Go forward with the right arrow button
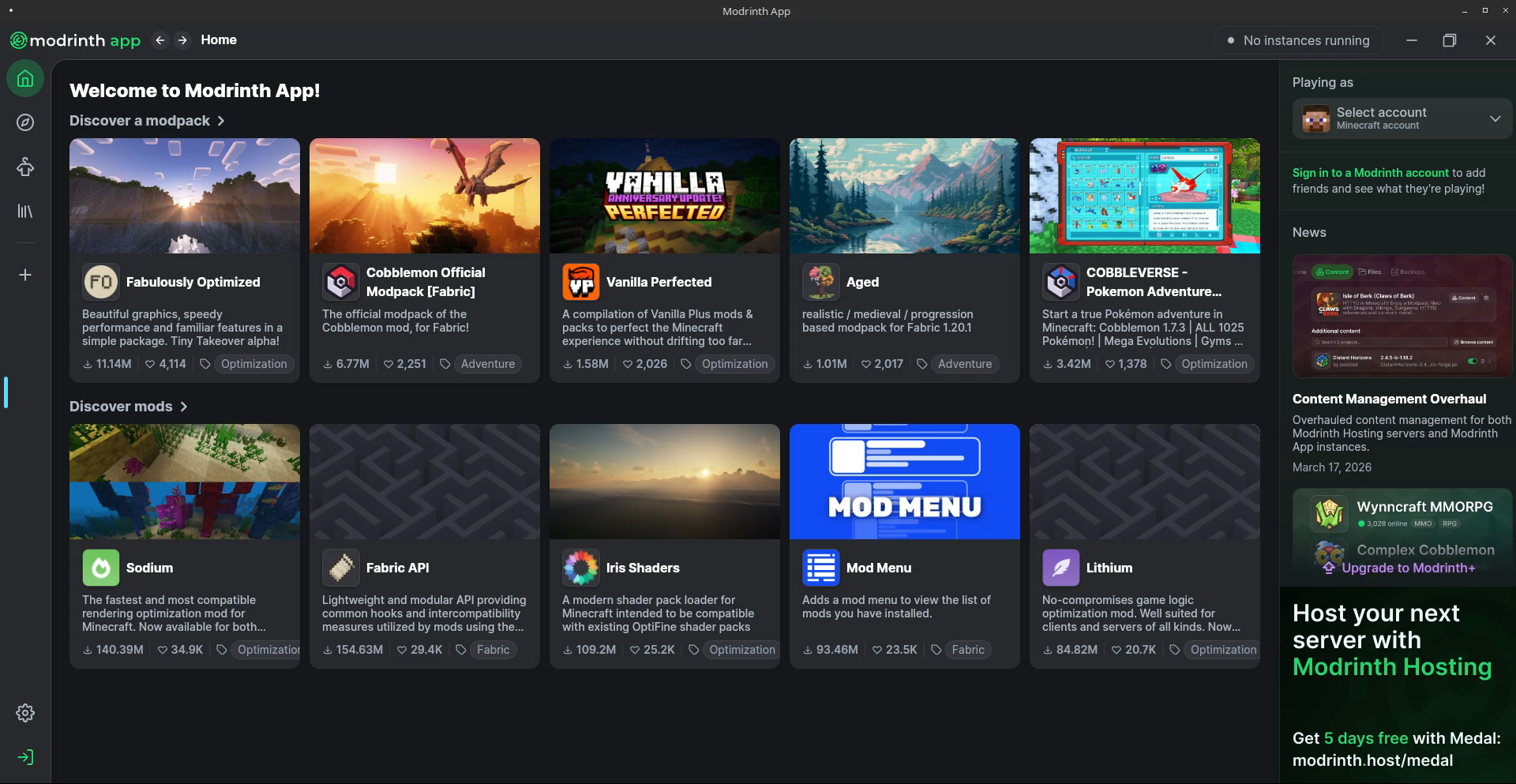This screenshot has width=1516, height=784. [182, 40]
